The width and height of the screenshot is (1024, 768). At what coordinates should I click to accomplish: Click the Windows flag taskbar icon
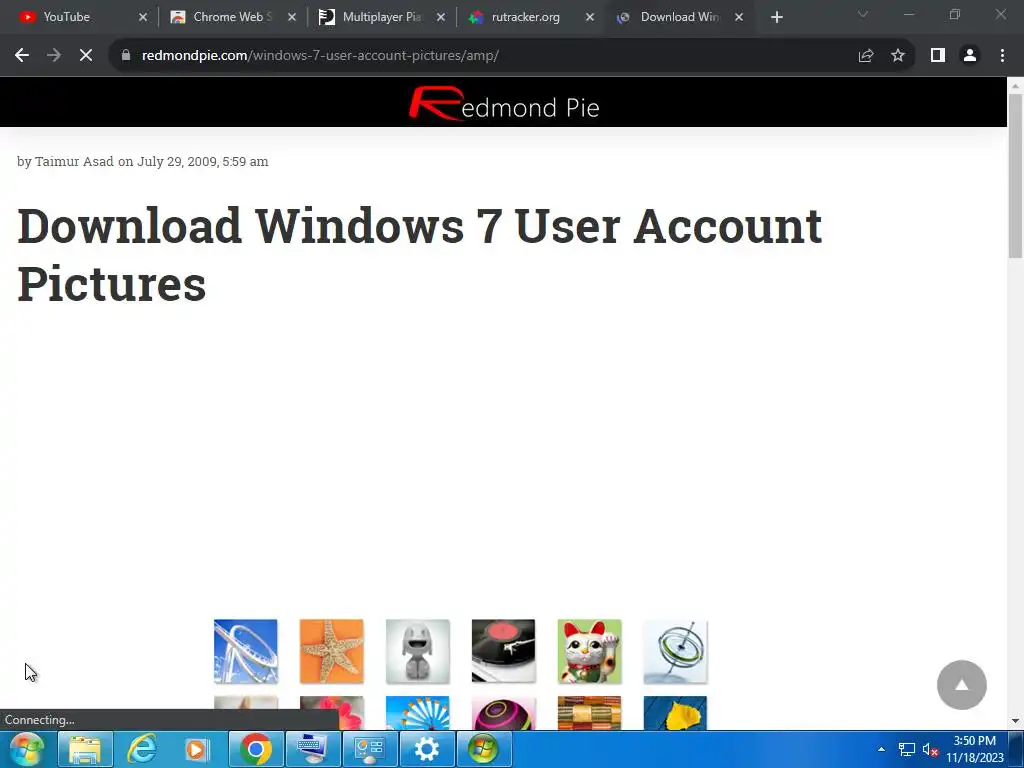click(483, 749)
